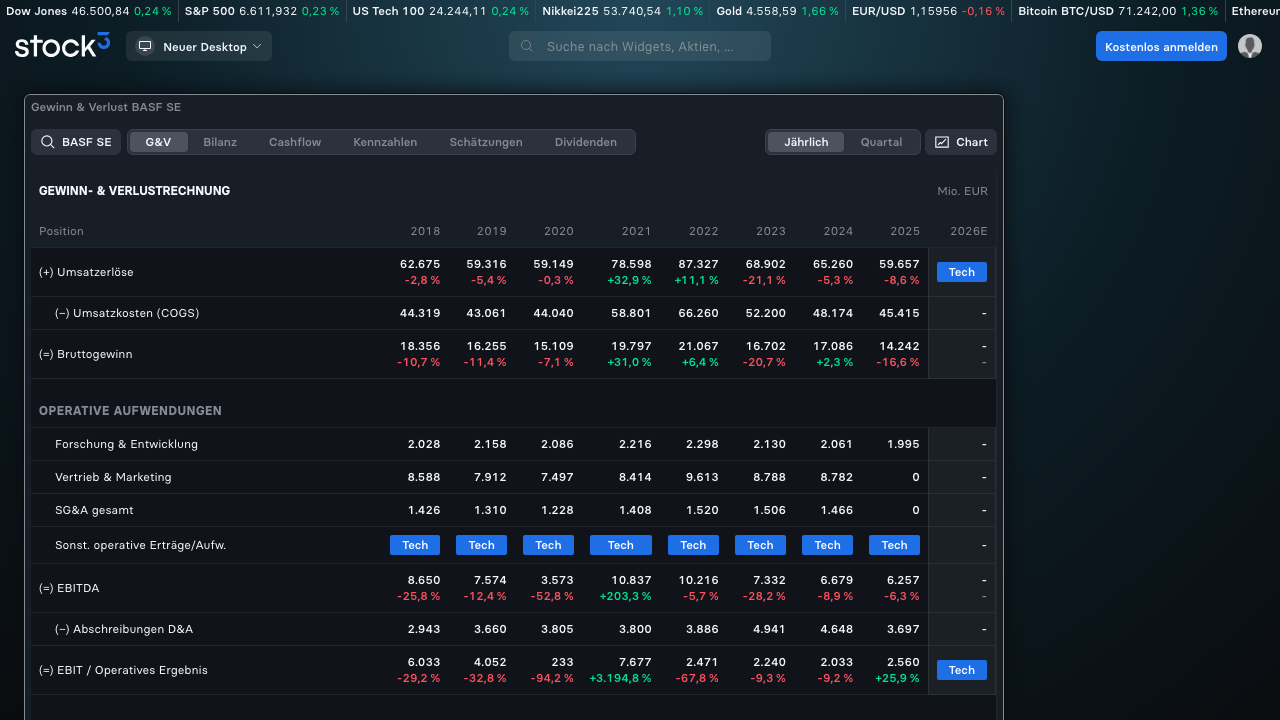Click the '(+) Umsatzerlöse' row label

86,272
